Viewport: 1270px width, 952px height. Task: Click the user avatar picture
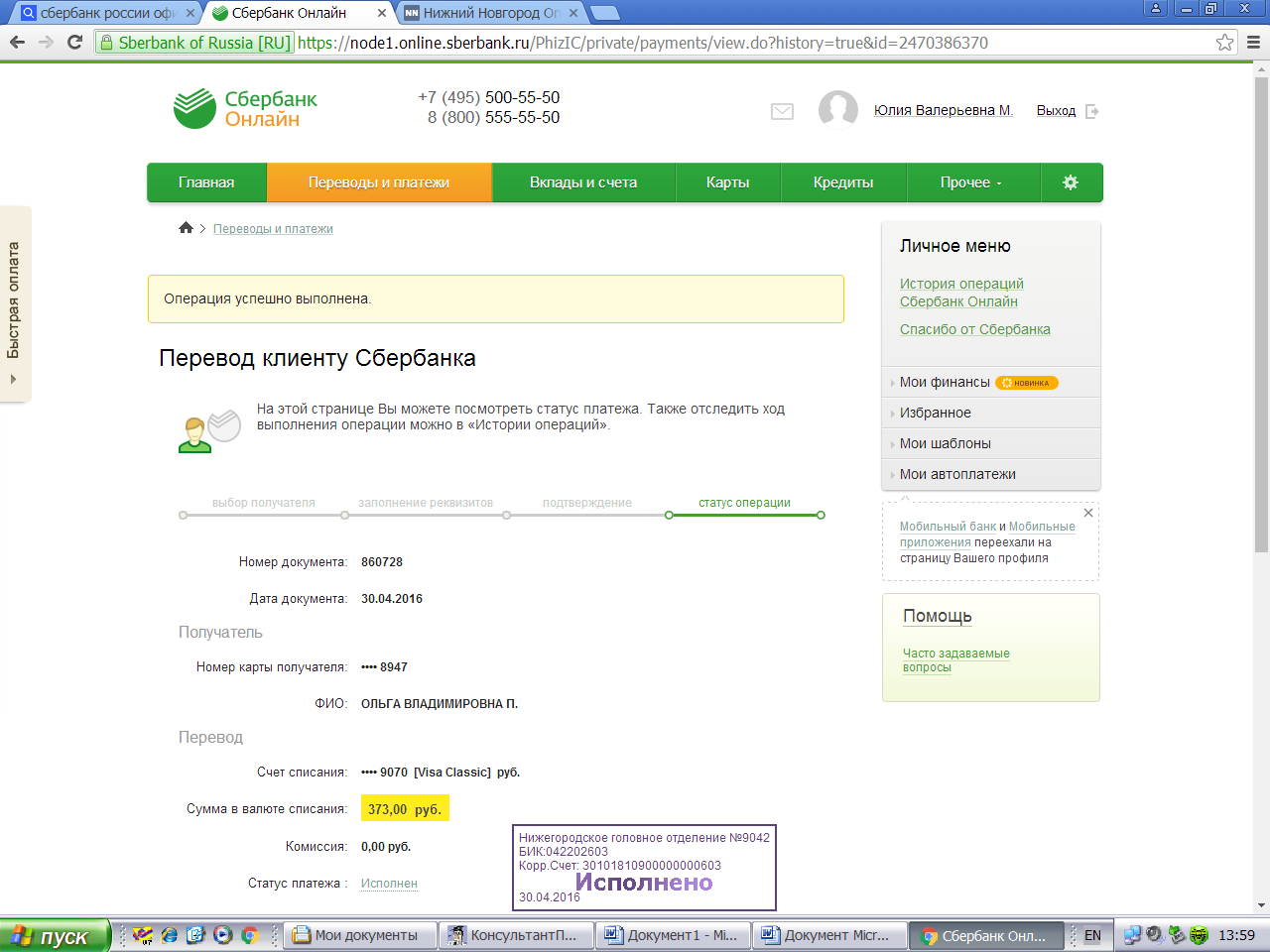(x=838, y=109)
